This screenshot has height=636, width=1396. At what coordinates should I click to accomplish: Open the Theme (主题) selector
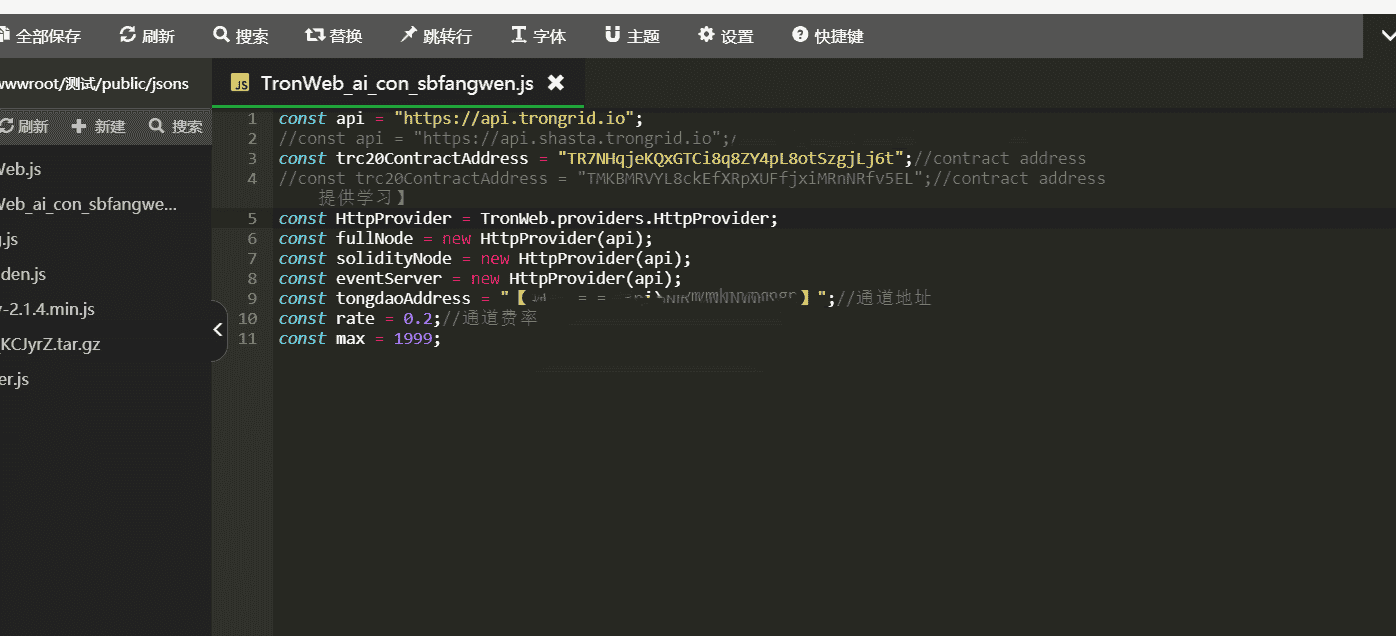(612, 35)
